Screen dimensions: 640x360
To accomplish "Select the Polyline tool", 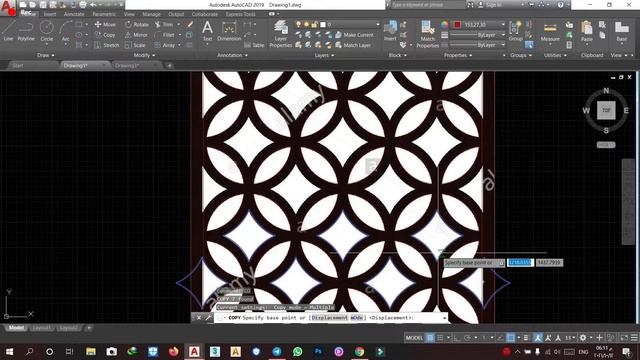I will coord(26,31).
